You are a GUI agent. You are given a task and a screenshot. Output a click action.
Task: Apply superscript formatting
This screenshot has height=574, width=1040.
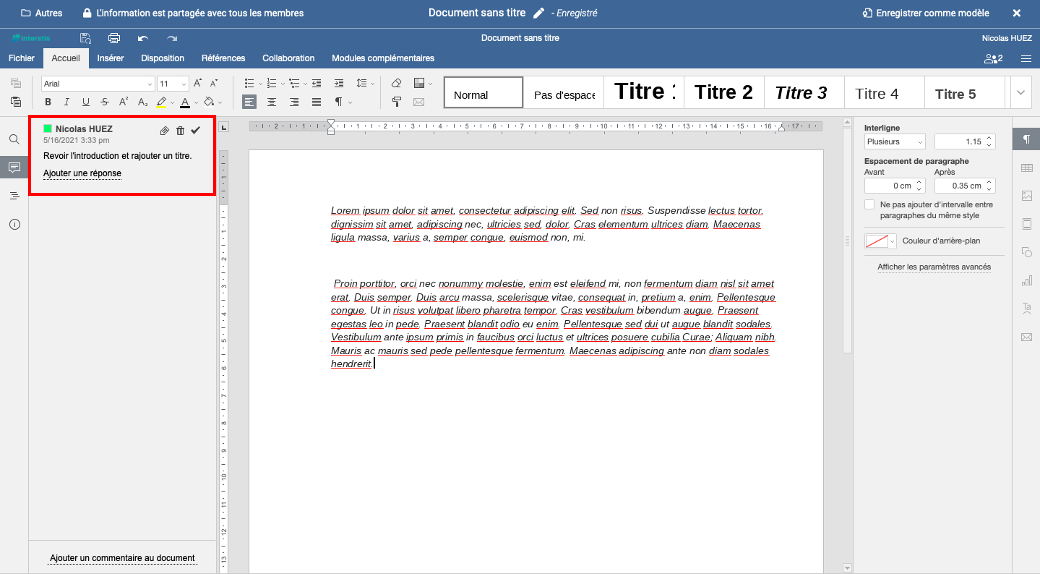(123, 102)
